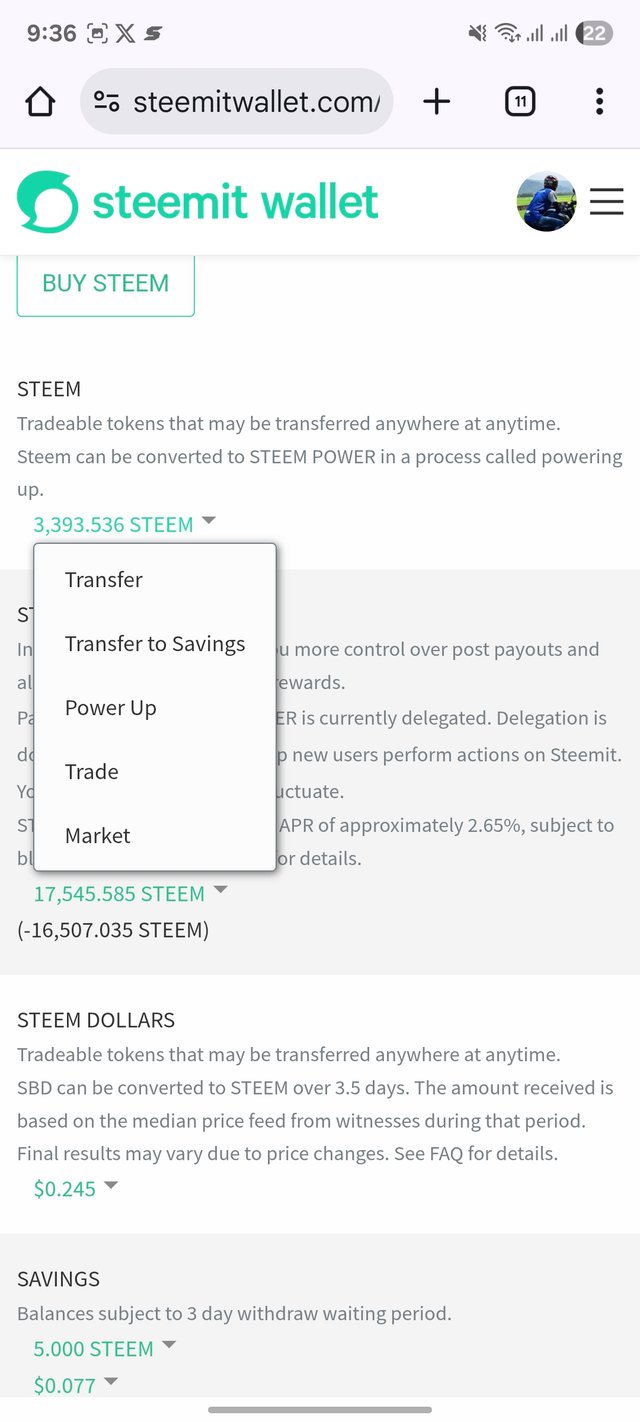Open new tab with plus icon
Image resolution: width=640 pixels, height=1422 pixels.
pos(437,101)
